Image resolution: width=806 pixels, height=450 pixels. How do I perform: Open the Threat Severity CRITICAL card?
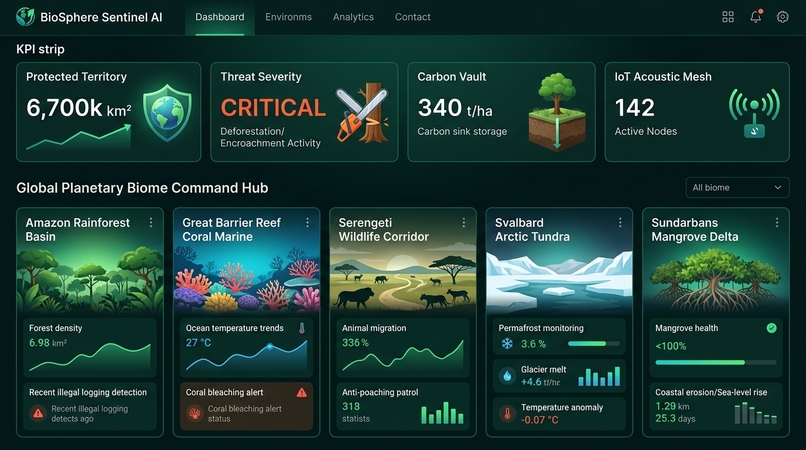304,112
